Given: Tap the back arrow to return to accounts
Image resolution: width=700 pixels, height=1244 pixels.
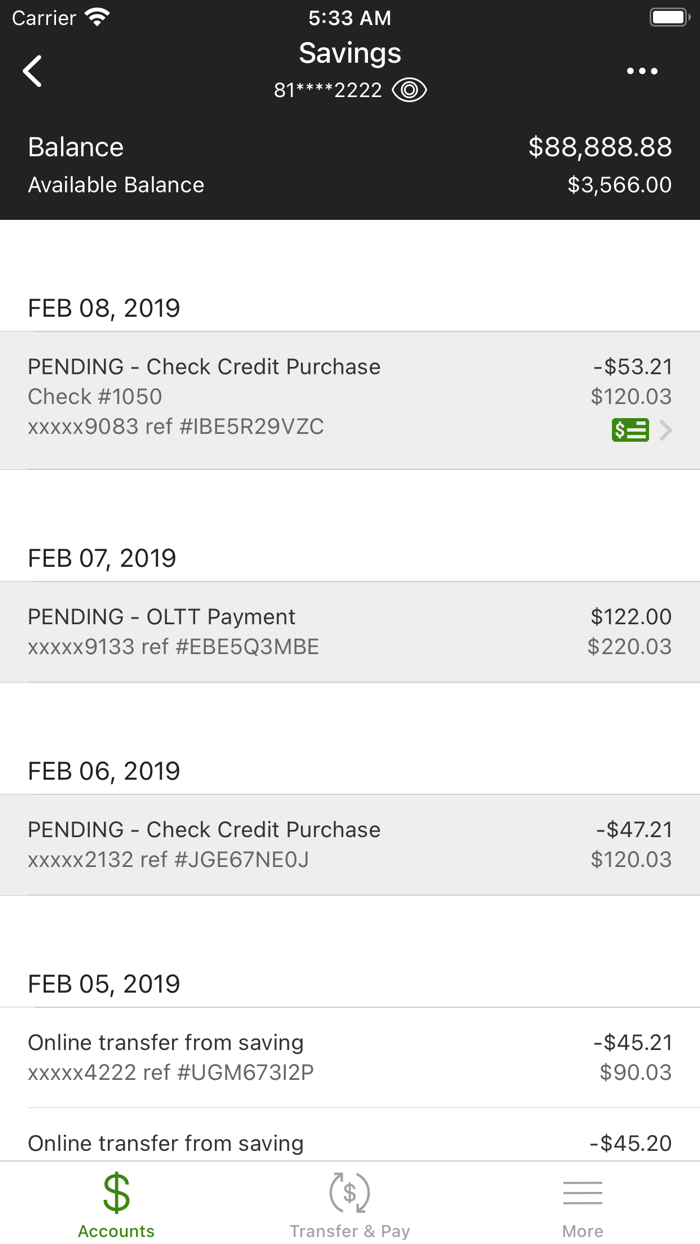Looking at the screenshot, I should (x=31, y=71).
